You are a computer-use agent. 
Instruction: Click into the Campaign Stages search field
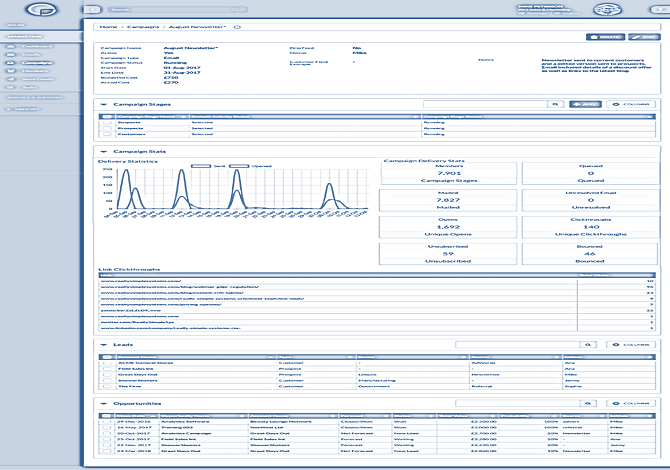[x=485, y=103]
